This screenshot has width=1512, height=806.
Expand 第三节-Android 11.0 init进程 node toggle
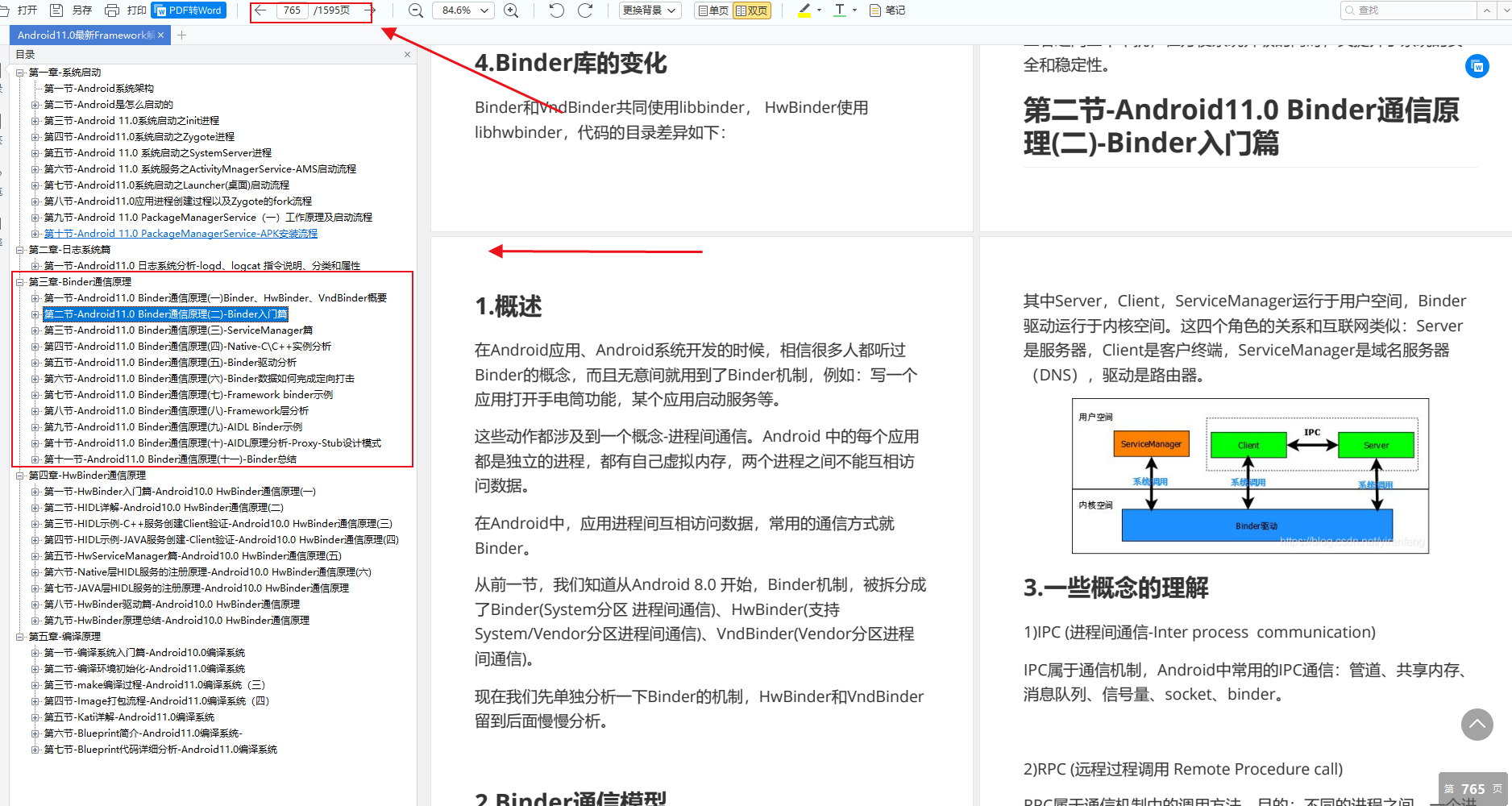click(x=35, y=121)
